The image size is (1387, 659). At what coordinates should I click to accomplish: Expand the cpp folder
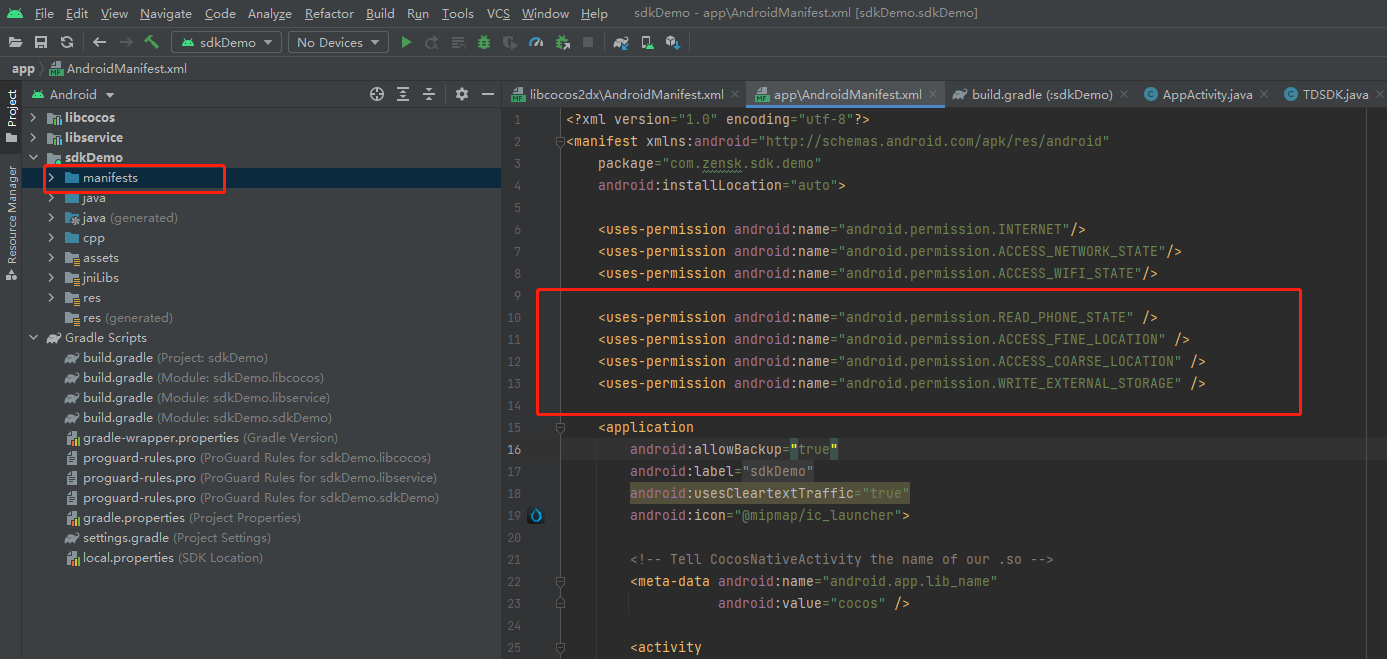(51, 238)
